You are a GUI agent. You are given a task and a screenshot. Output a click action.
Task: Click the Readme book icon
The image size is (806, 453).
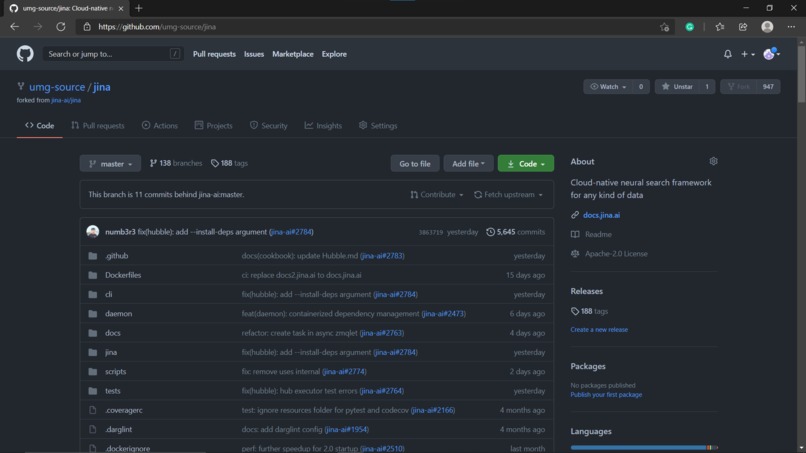pyautogui.click(x=575, y=234)
